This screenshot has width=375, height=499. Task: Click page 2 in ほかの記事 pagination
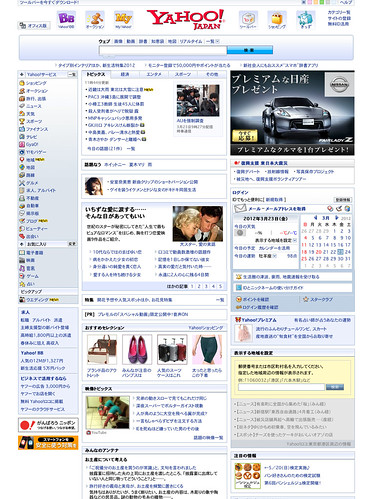199,286
